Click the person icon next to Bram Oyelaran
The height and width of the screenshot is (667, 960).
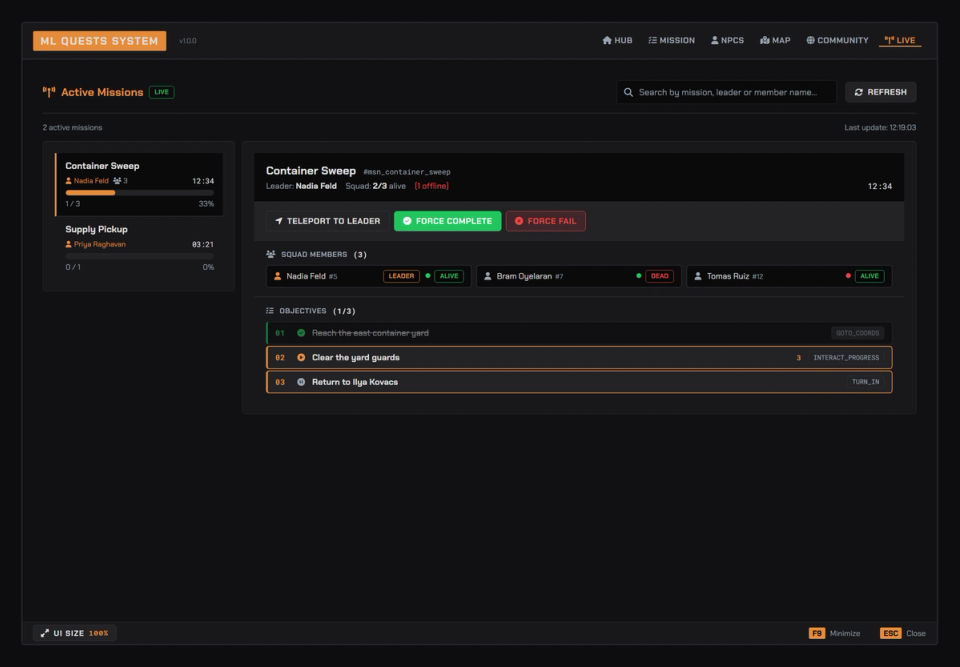click(488, 276)
